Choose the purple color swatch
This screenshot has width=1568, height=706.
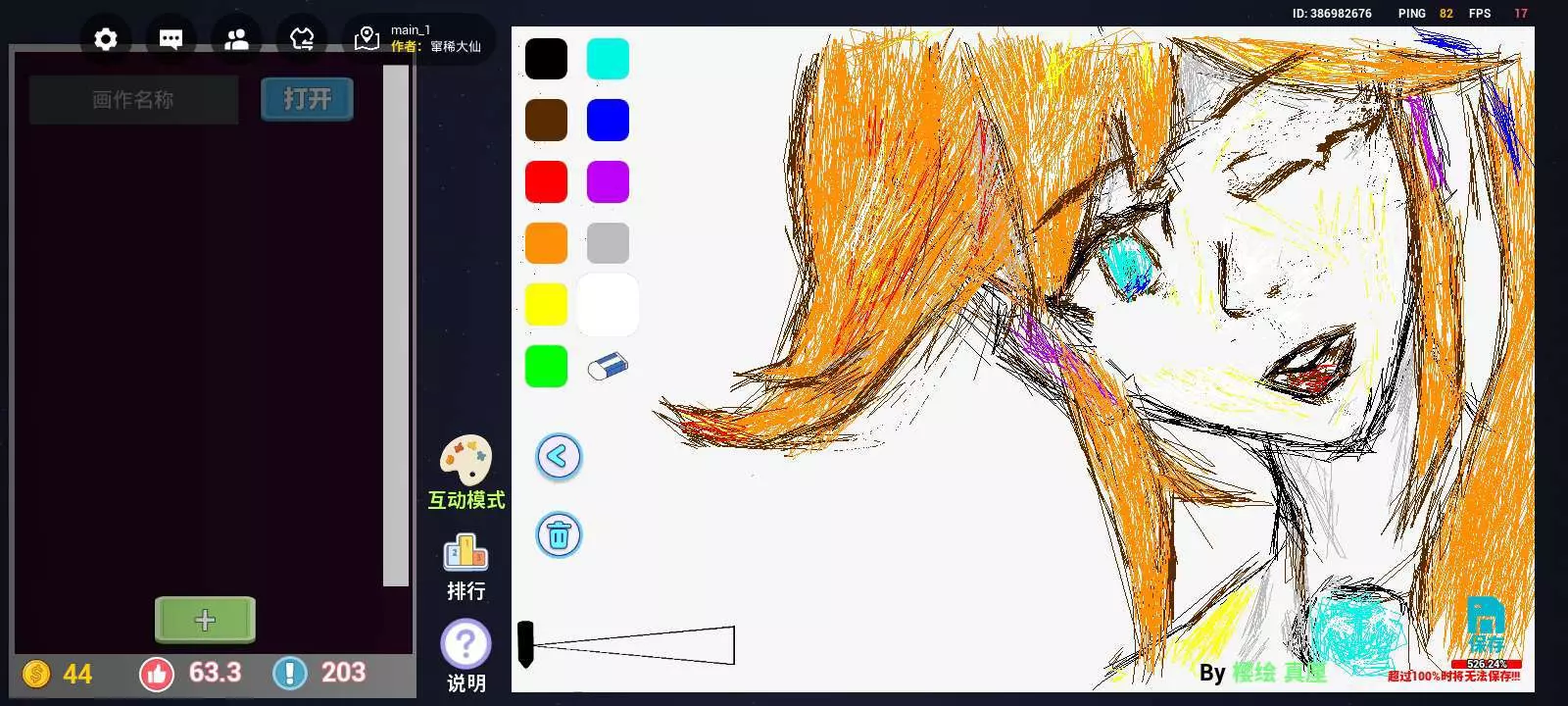click(x=608, y=182)
